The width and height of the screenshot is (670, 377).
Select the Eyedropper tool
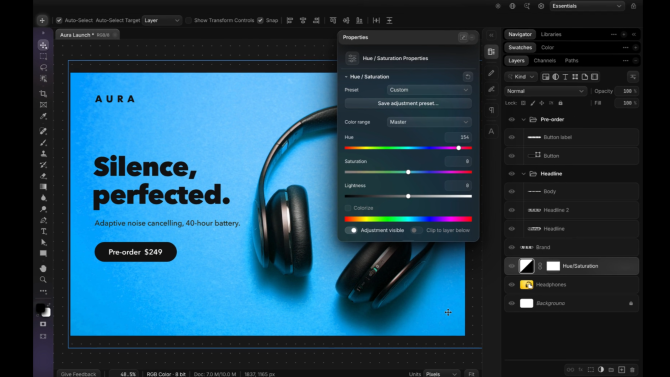click(x=43, y=116)
